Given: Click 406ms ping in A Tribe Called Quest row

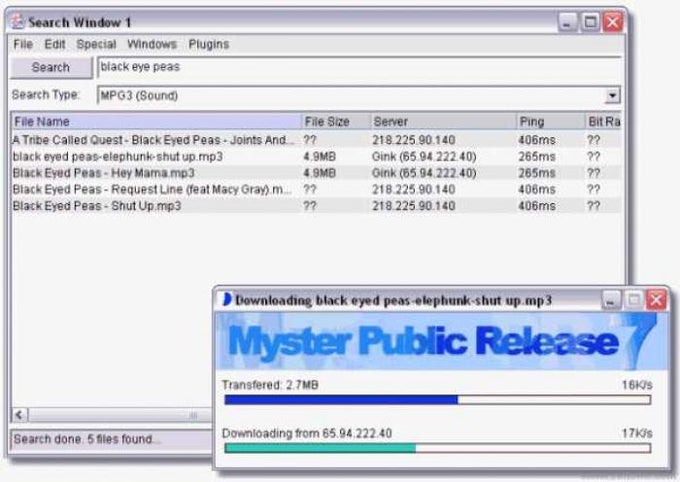Looking at the screenshot, I should tap(537, 140).
